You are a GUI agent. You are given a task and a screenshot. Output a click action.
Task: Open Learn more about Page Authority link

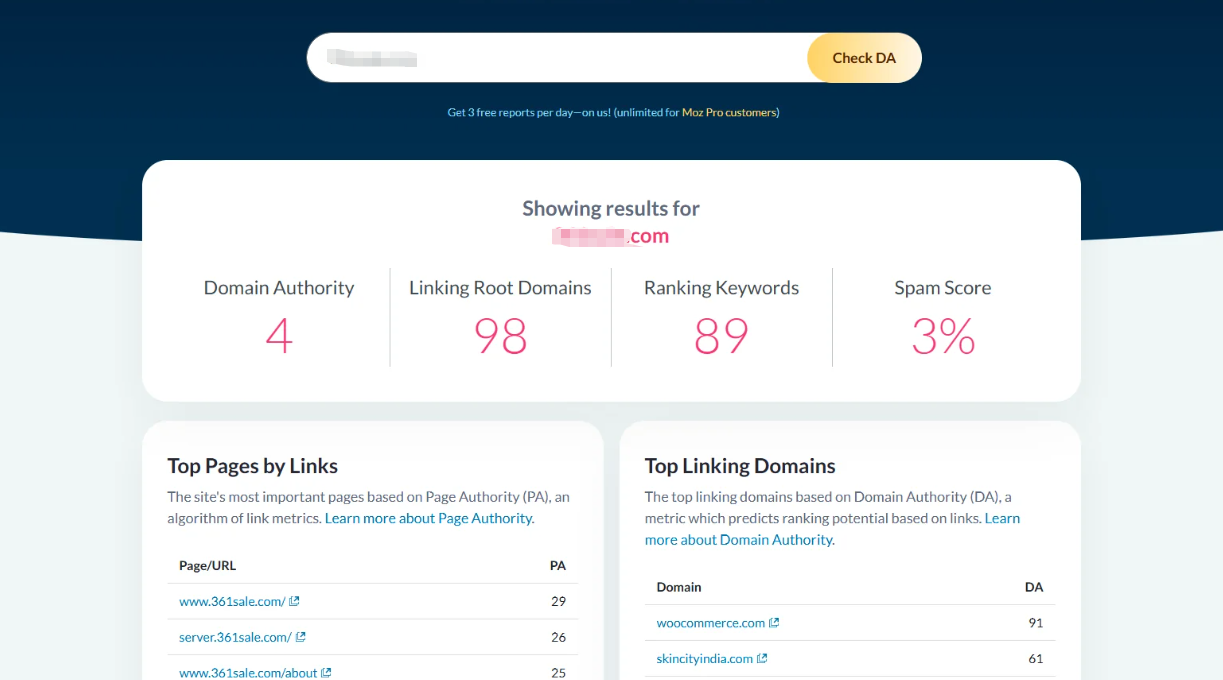point(429,518)
